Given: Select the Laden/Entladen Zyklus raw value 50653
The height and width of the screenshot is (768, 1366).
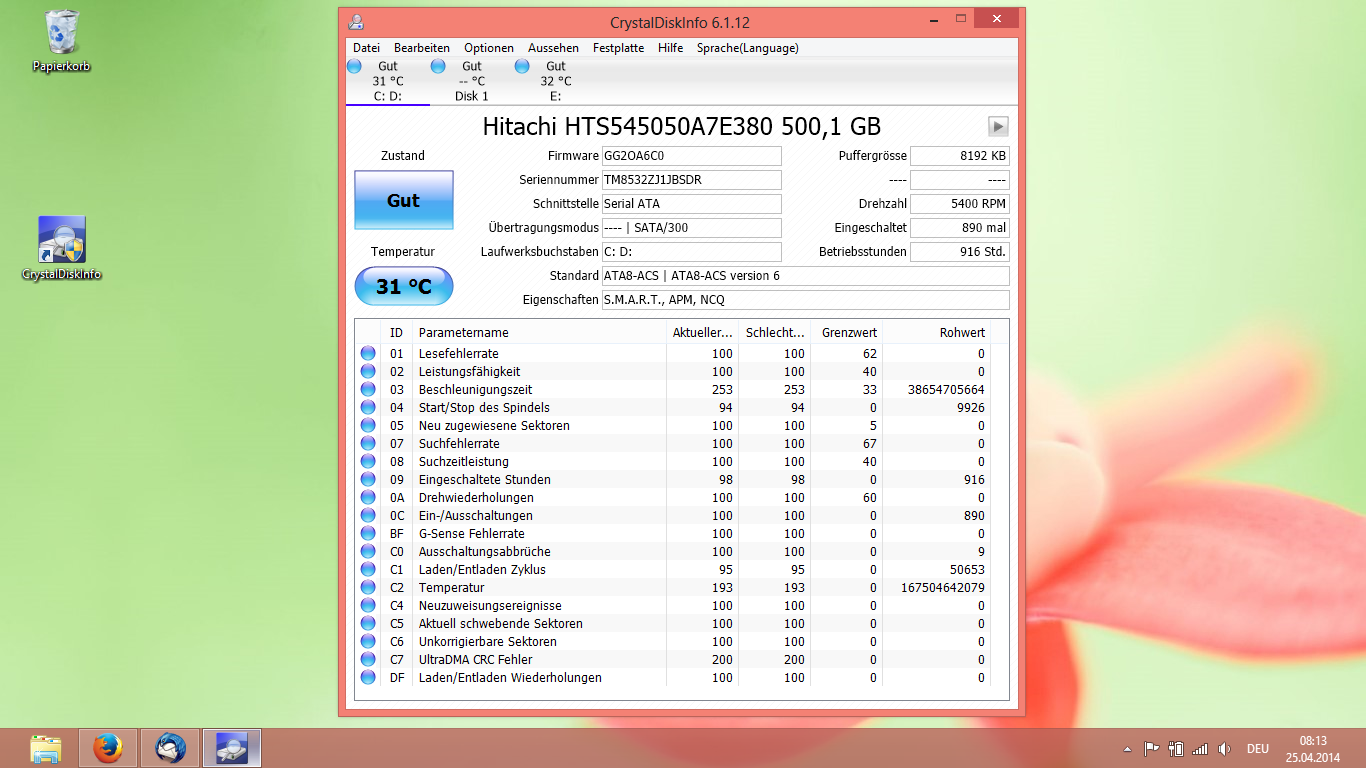Looking at the screenshot, I should click(x=967, y=569).
